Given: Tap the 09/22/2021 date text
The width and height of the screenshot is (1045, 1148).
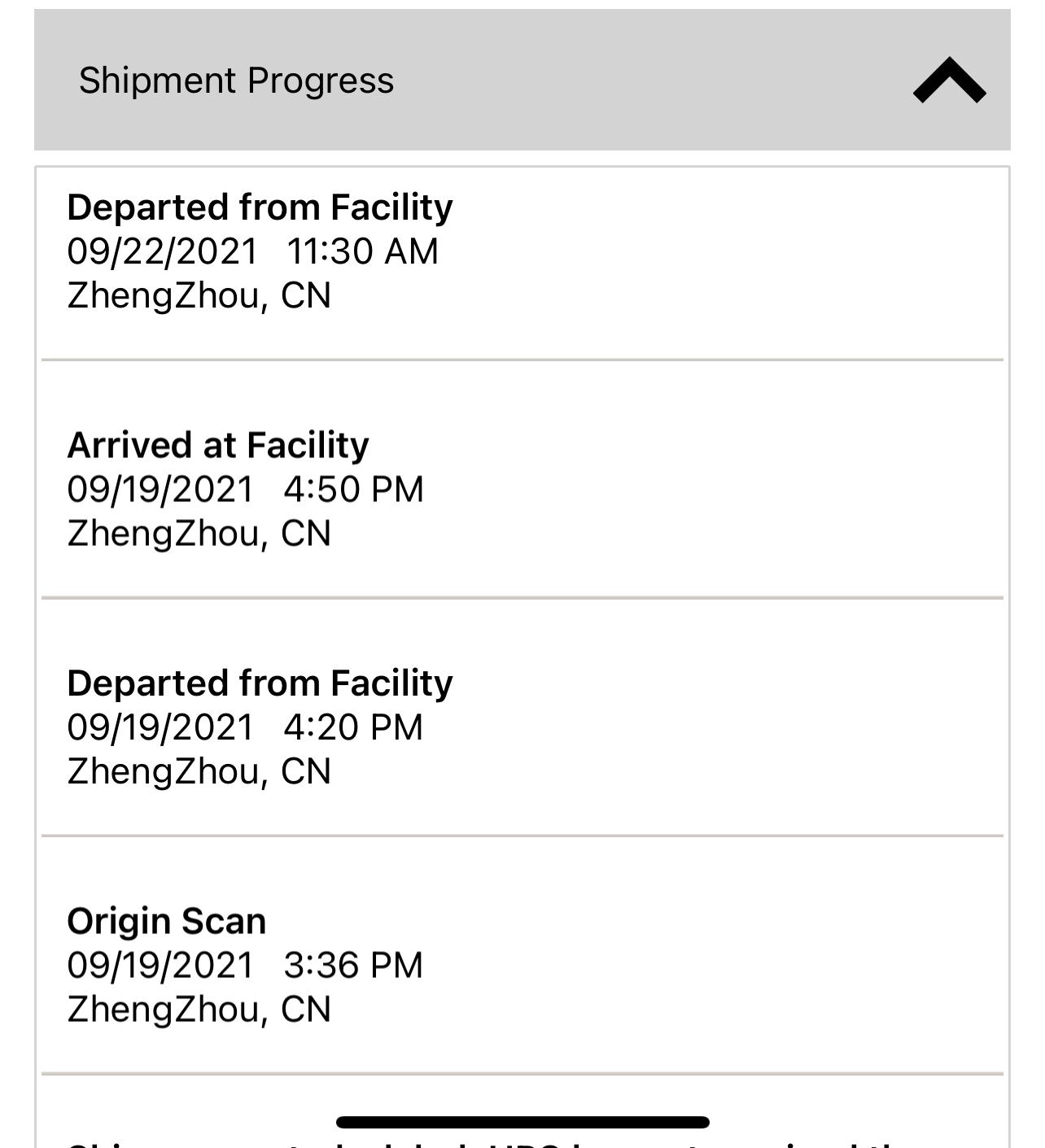Looking at the screenshot, I should [x=162, y=251].
